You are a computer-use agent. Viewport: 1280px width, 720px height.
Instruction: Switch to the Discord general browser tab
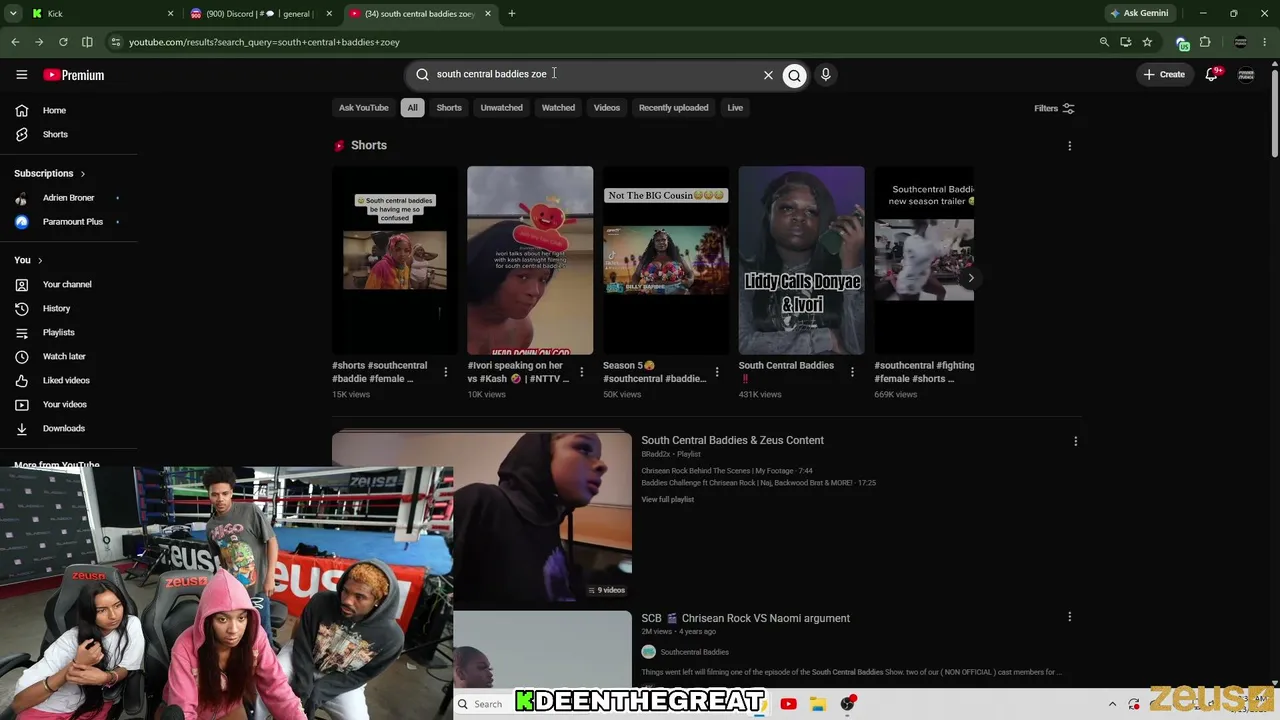260,14
